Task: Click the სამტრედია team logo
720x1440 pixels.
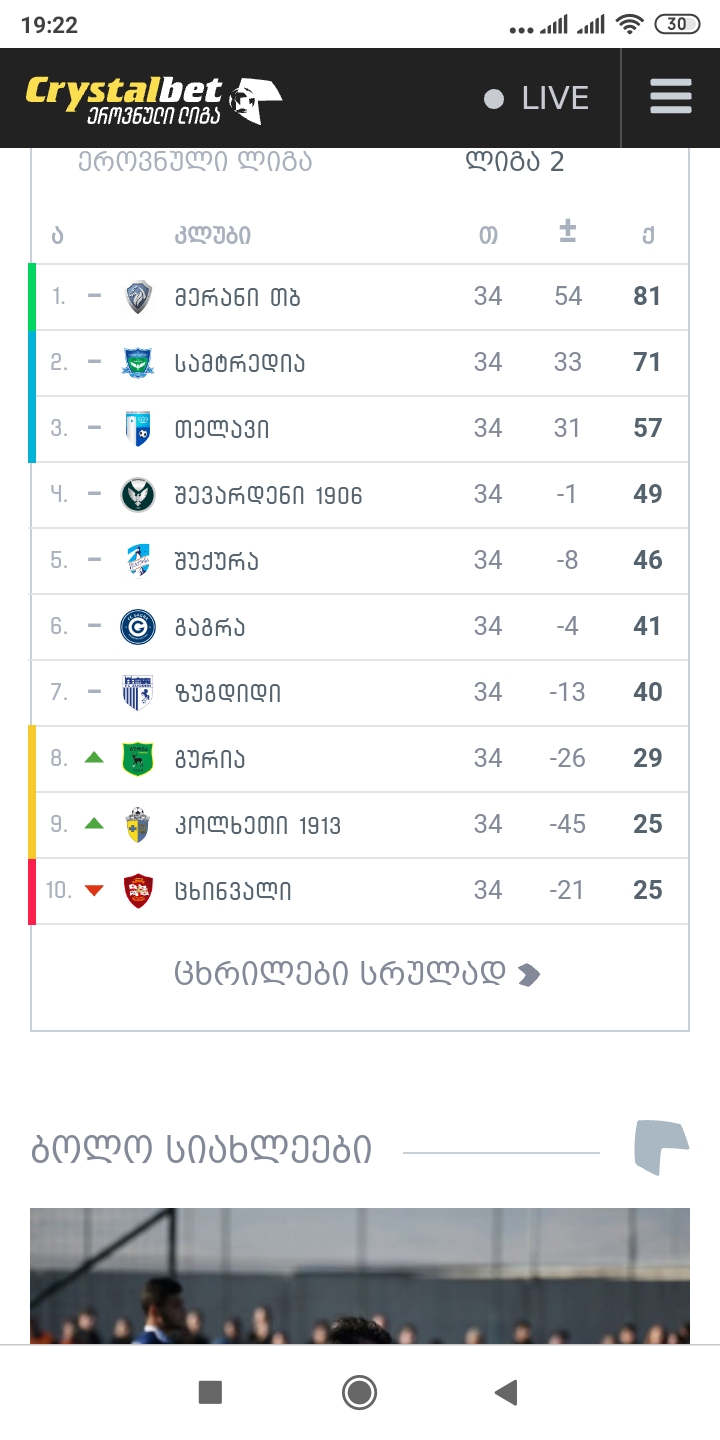Action: [x=139, y=362]
